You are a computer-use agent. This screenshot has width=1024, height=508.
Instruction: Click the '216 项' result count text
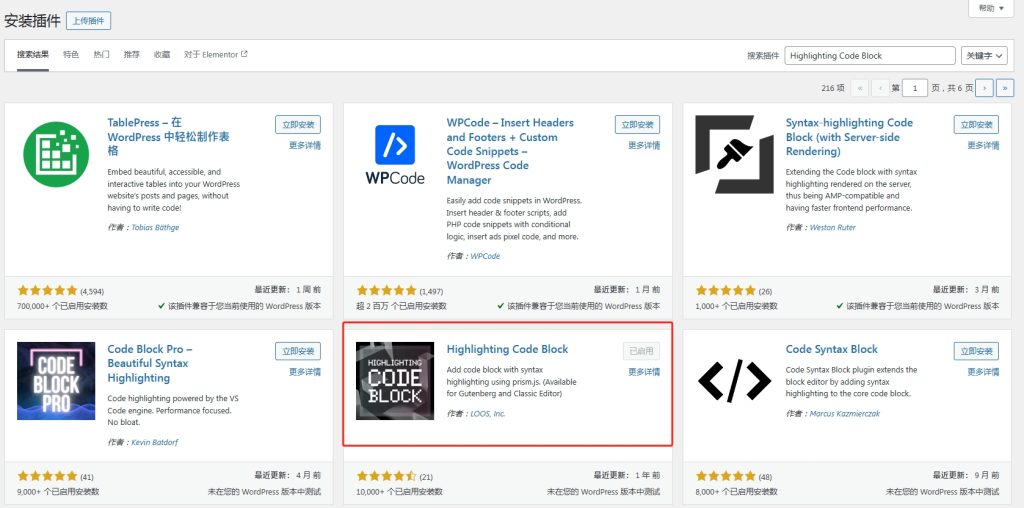833,88
